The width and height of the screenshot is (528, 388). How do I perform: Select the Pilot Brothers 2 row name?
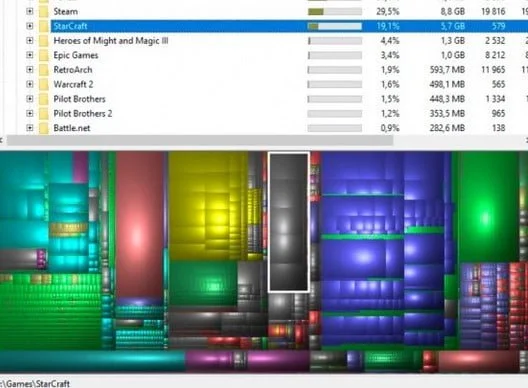[x=83, y=114]
